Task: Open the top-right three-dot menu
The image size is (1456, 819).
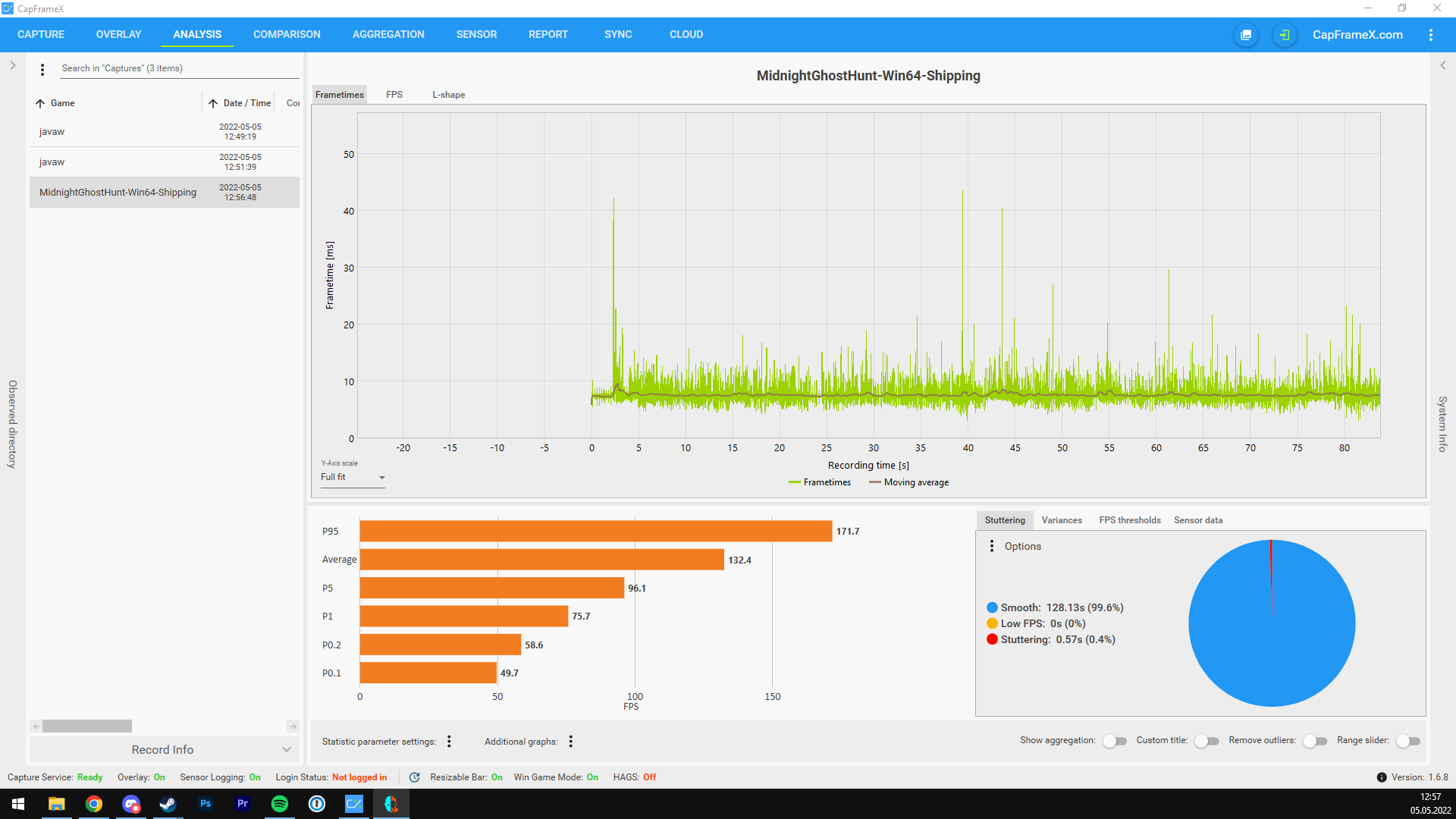Action: point(1430,35)
